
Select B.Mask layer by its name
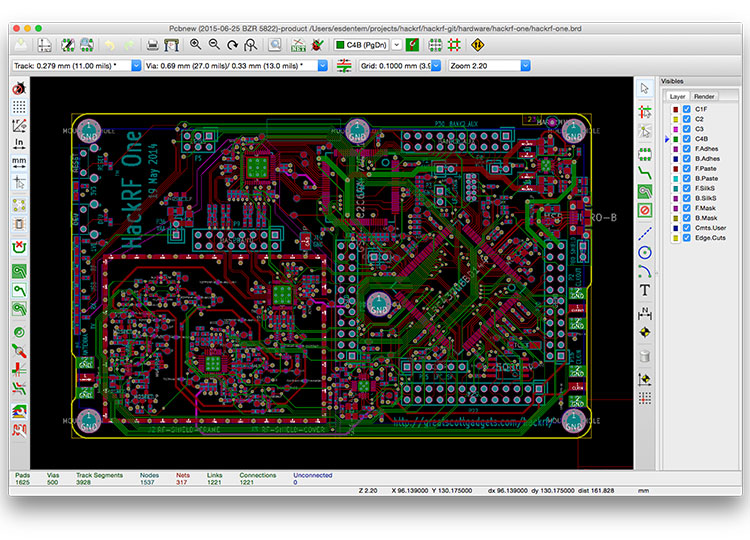tap(707, 217)
